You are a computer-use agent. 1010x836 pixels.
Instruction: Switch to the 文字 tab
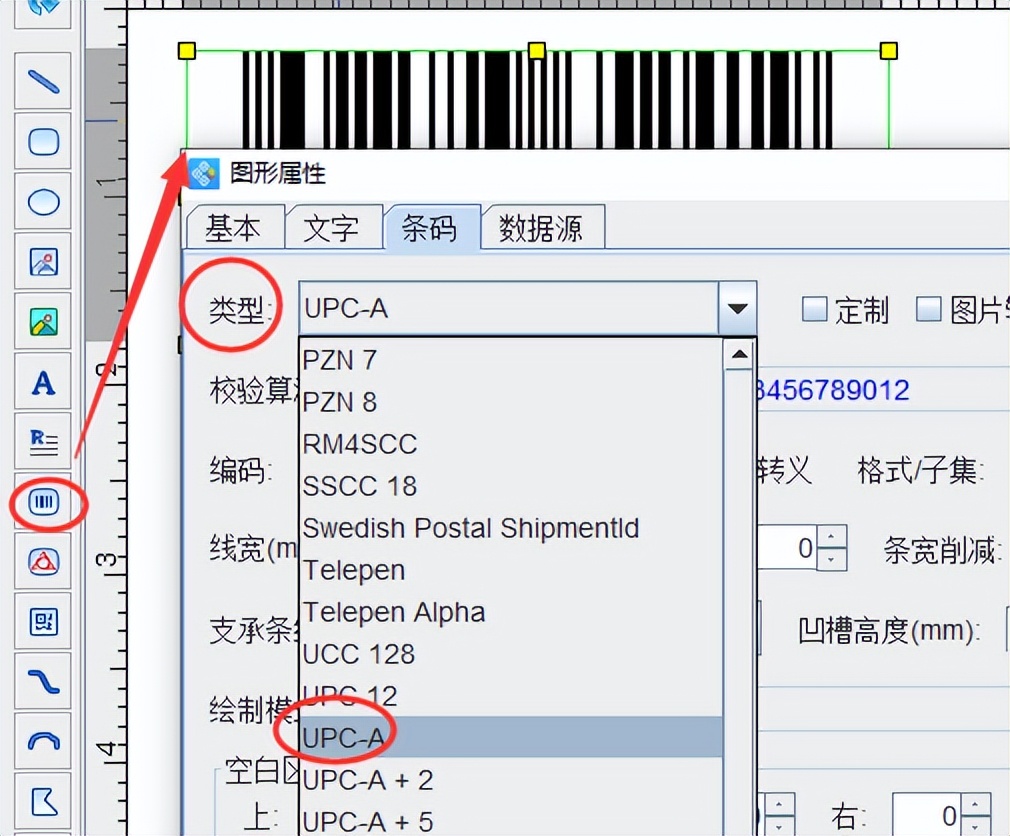click(332, 227)
